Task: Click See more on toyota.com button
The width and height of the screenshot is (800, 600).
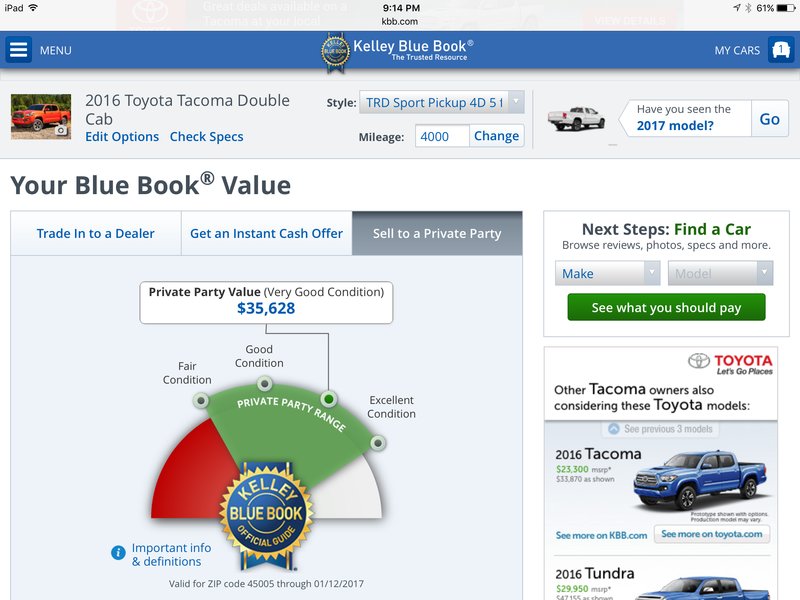Action: (712, 534)
